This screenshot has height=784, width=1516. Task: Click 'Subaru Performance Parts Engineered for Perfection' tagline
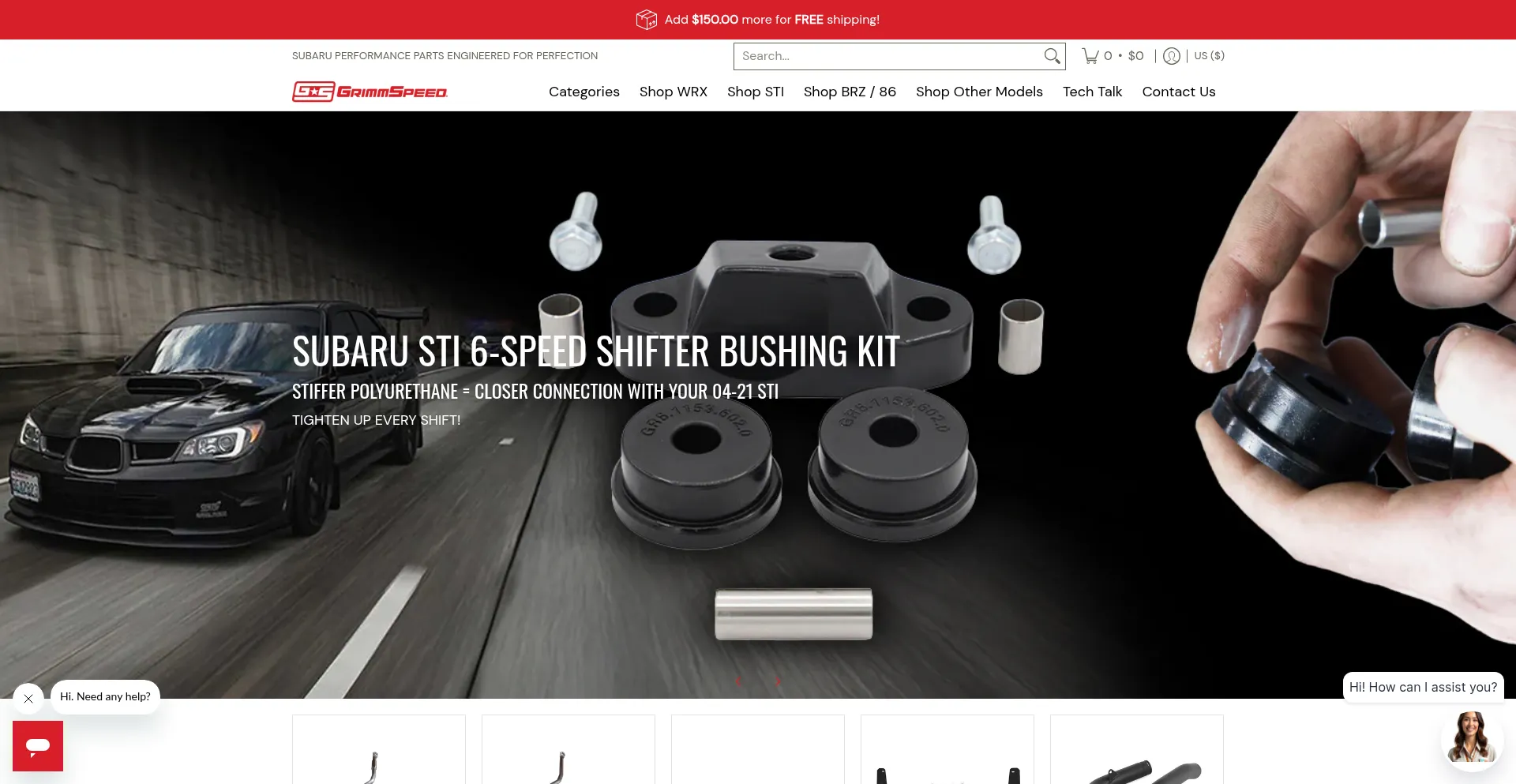pyautogui.click(x=445, y=56)
